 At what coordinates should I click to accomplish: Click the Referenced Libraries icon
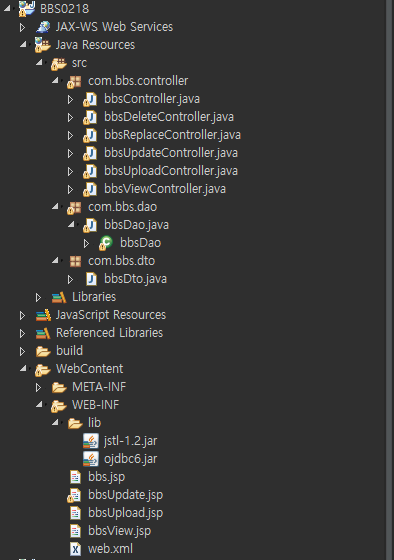pos(43,333)
